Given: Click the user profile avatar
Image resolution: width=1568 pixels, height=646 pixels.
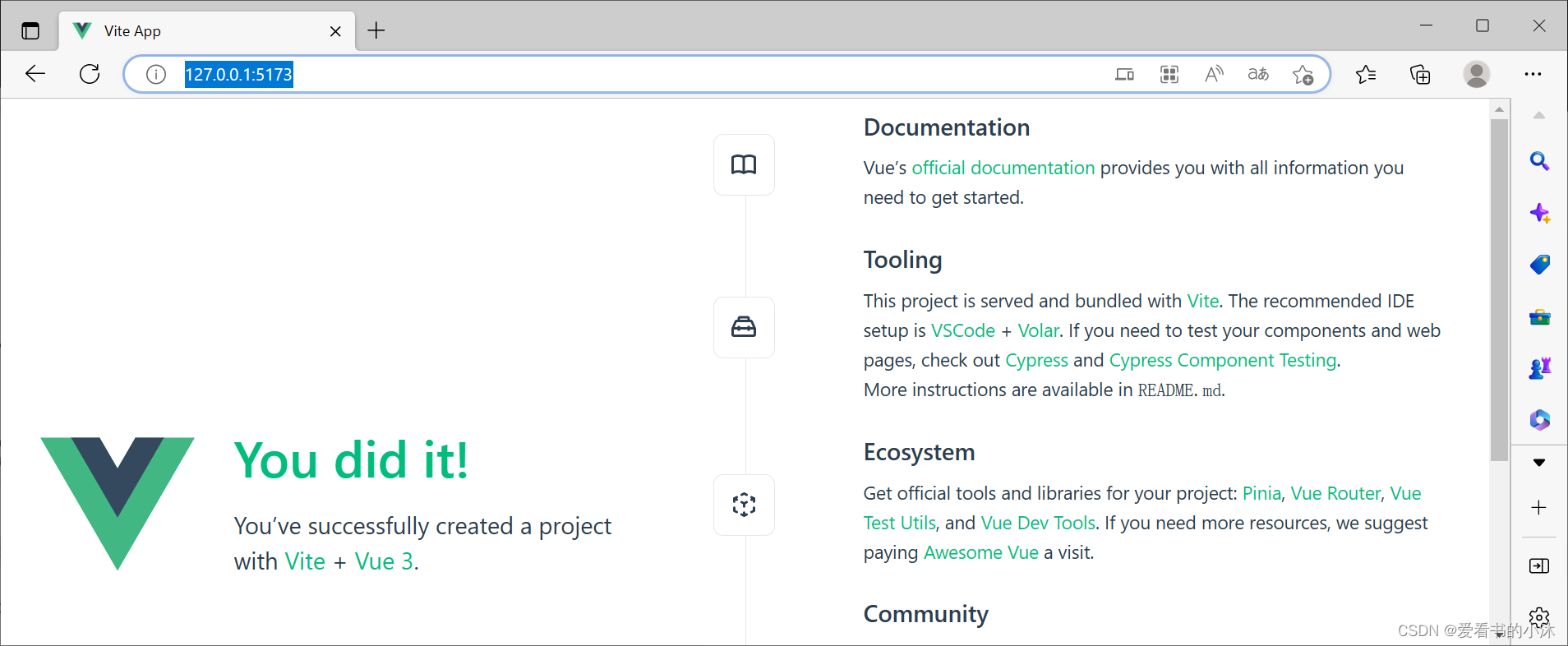Looking at the screenshot, I should pyautogui.click(x=1477, y=75).
